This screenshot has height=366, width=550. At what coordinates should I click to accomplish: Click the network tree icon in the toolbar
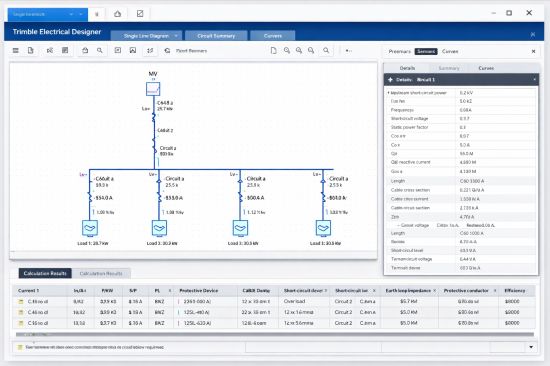point(50,51)
